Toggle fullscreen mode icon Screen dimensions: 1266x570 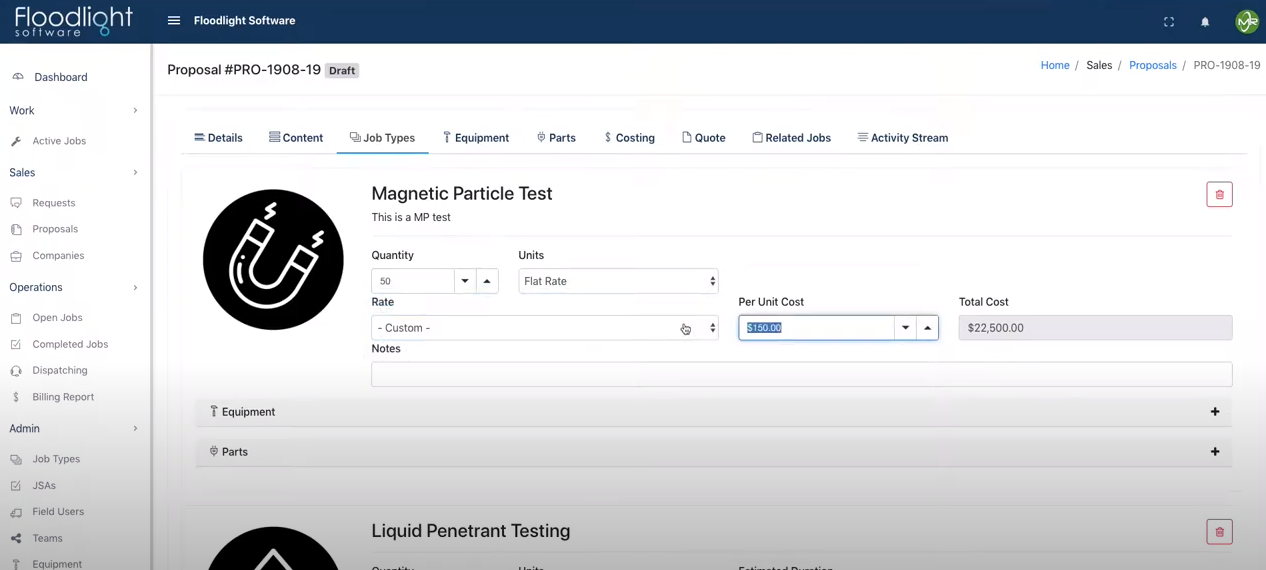(x=1168, y=22)
